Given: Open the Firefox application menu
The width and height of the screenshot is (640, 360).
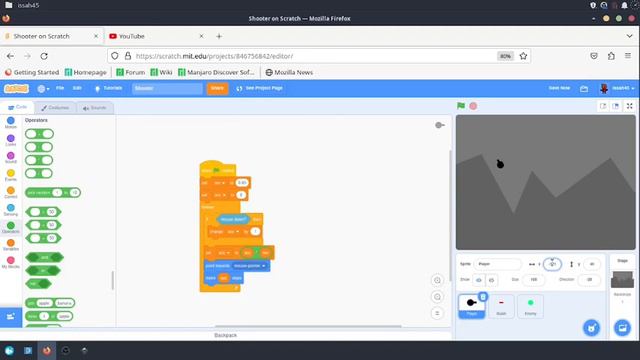Looking at the screenshot, I should point(628,56).
